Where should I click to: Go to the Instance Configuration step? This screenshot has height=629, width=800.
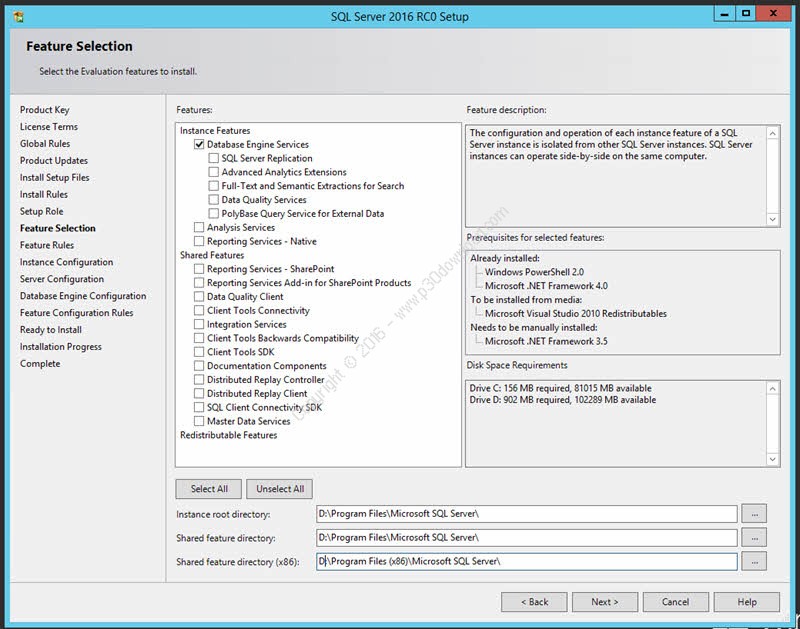66,262
